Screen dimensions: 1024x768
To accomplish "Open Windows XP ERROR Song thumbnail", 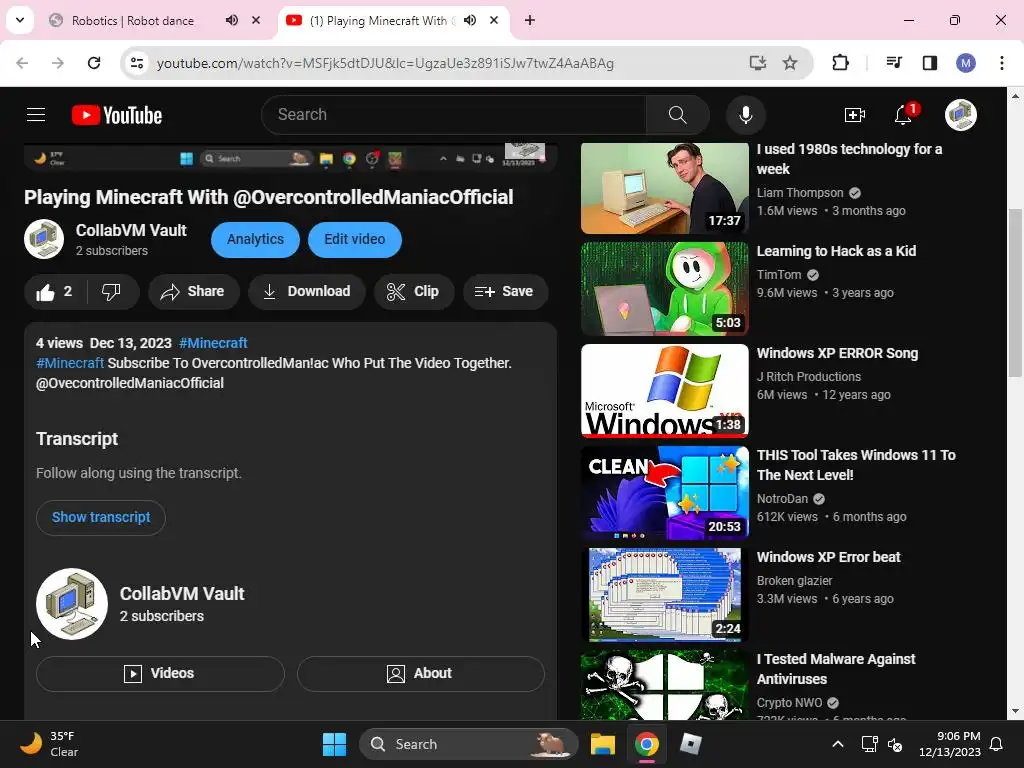I will [x=665, y=391].
